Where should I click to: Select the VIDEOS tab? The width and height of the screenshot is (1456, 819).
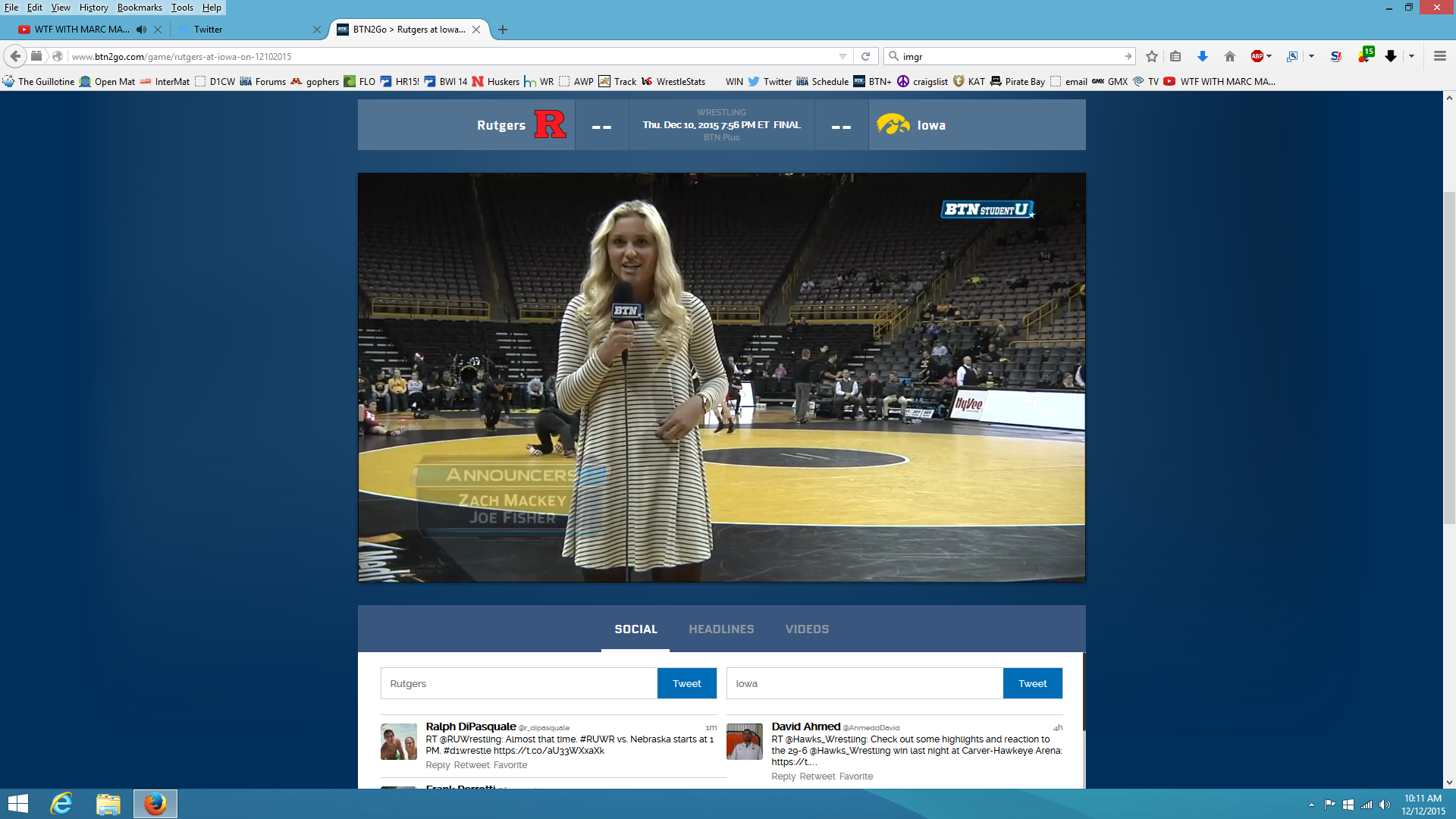point(807,629)
